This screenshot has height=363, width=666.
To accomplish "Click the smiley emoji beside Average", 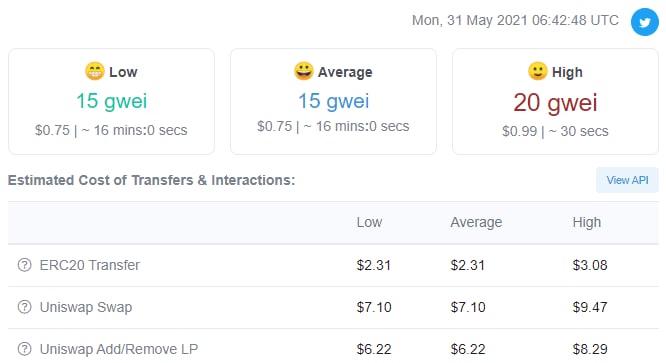I will coord(304,71).
